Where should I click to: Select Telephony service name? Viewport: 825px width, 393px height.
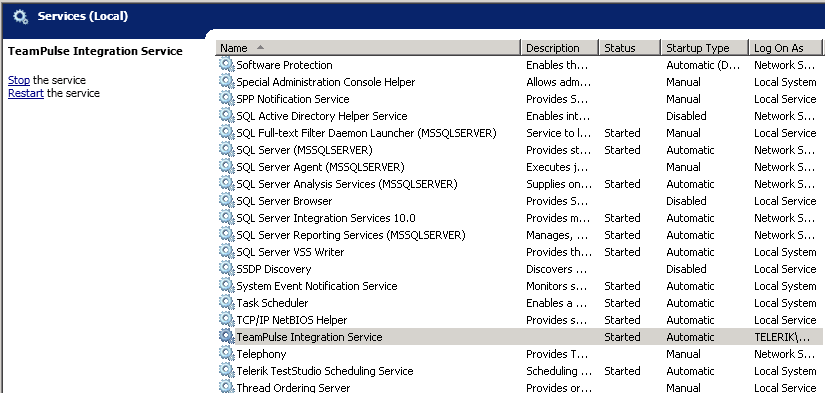tap(261, 354)
